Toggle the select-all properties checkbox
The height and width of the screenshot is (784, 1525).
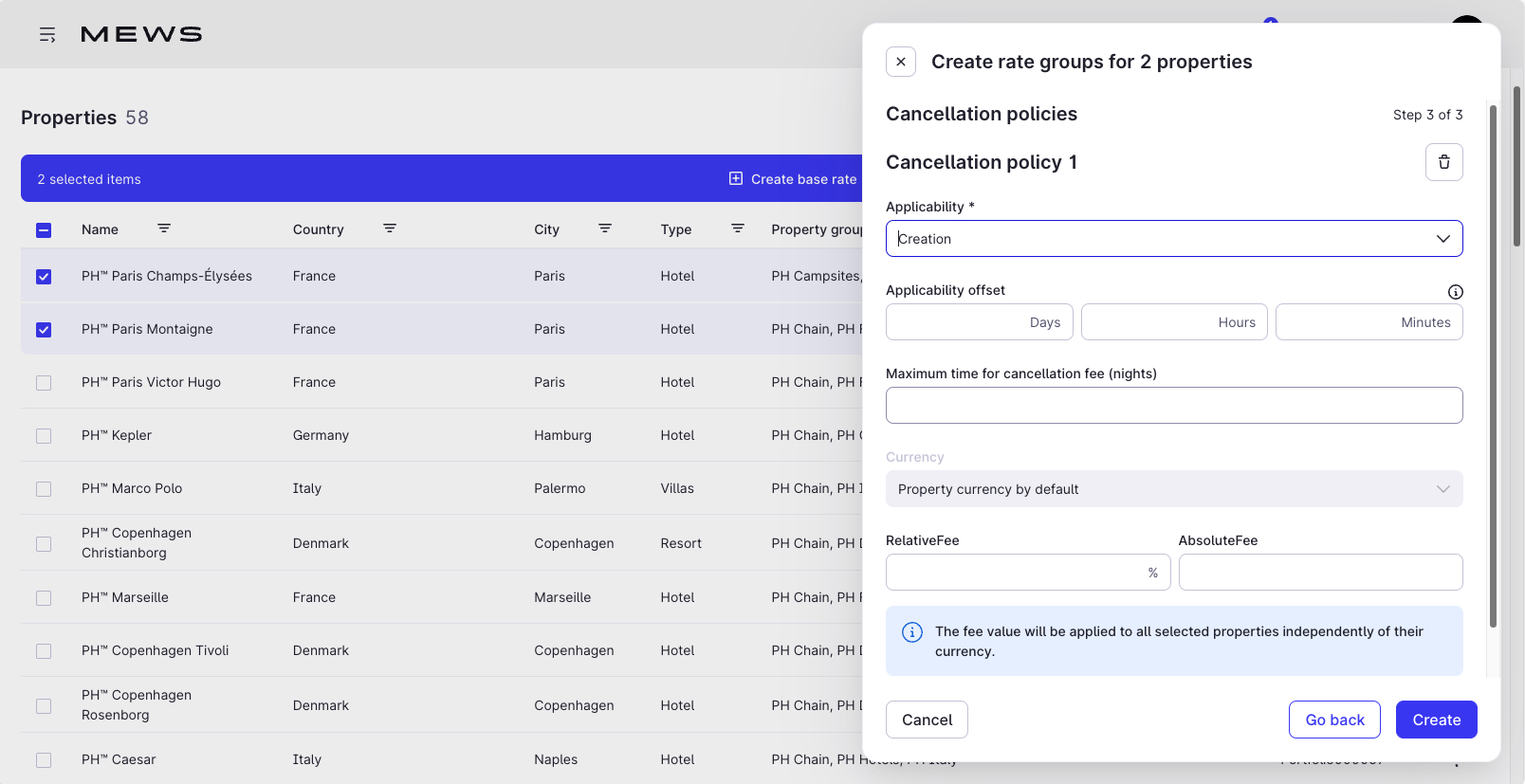tap(44, 229)
